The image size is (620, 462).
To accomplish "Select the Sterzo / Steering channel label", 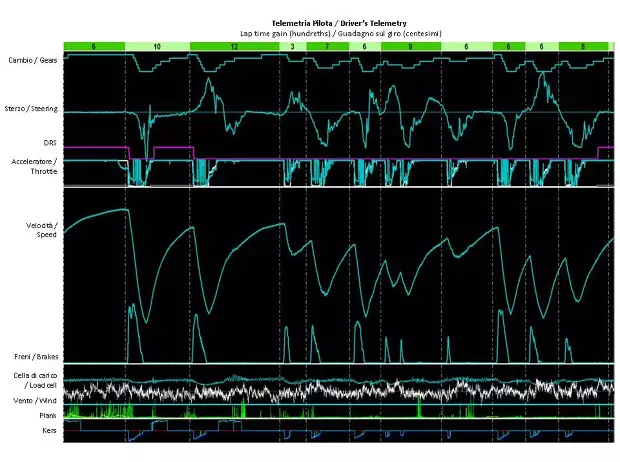I will pos(31,108).
